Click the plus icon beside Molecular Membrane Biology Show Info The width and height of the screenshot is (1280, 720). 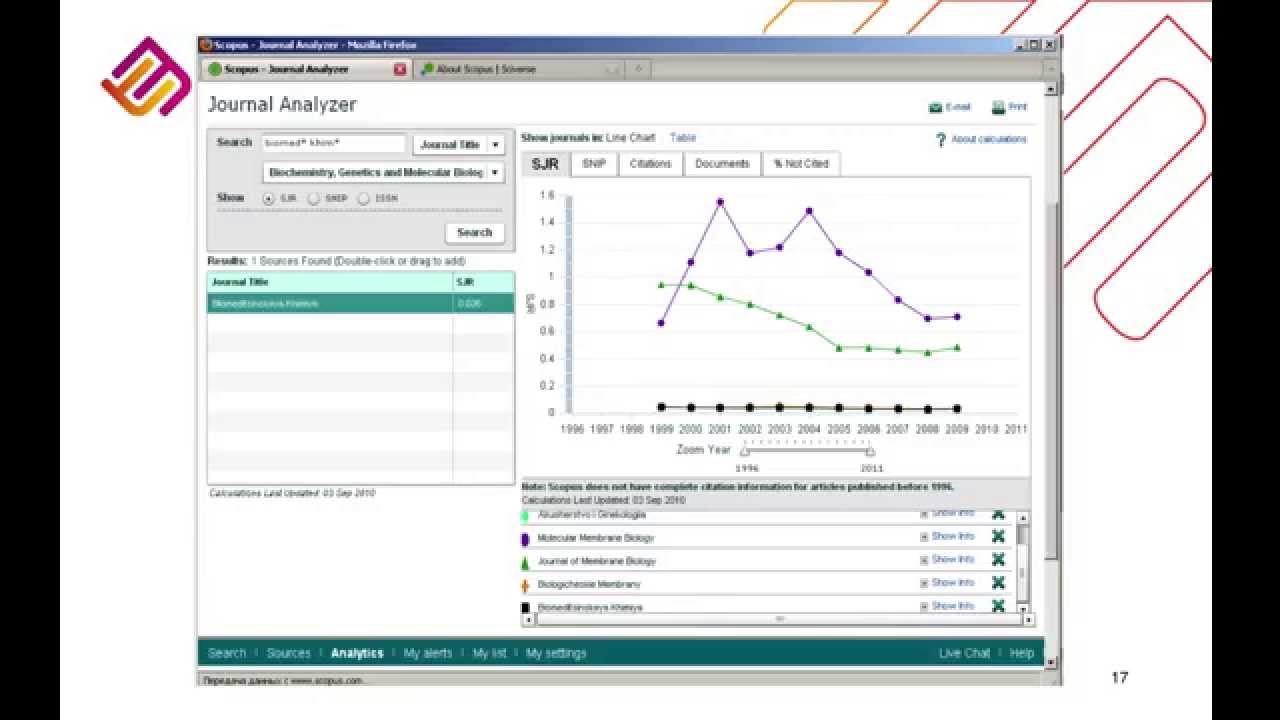coord(924,537)
